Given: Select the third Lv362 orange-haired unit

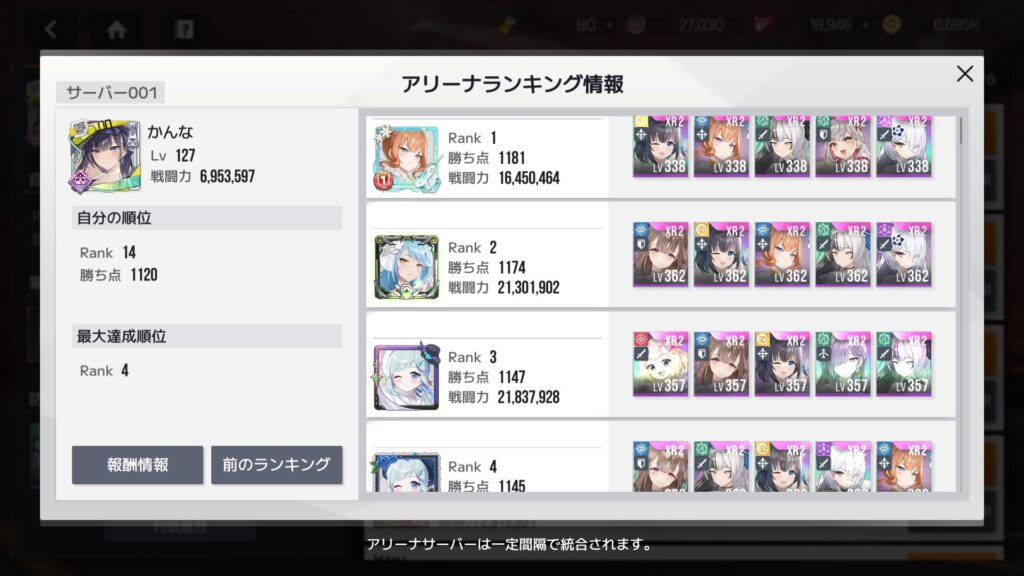Looking at the screenshot, I should click(x=782, y=255).
